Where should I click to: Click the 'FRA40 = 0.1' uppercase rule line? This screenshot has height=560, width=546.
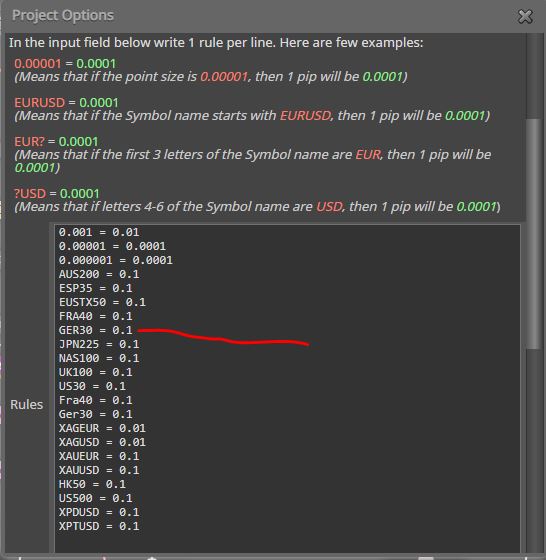coord(95,316)
